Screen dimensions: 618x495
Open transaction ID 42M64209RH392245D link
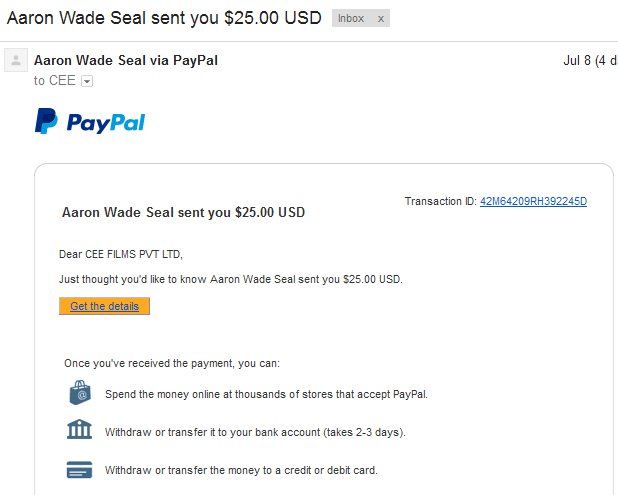click(x=533, y=201)
